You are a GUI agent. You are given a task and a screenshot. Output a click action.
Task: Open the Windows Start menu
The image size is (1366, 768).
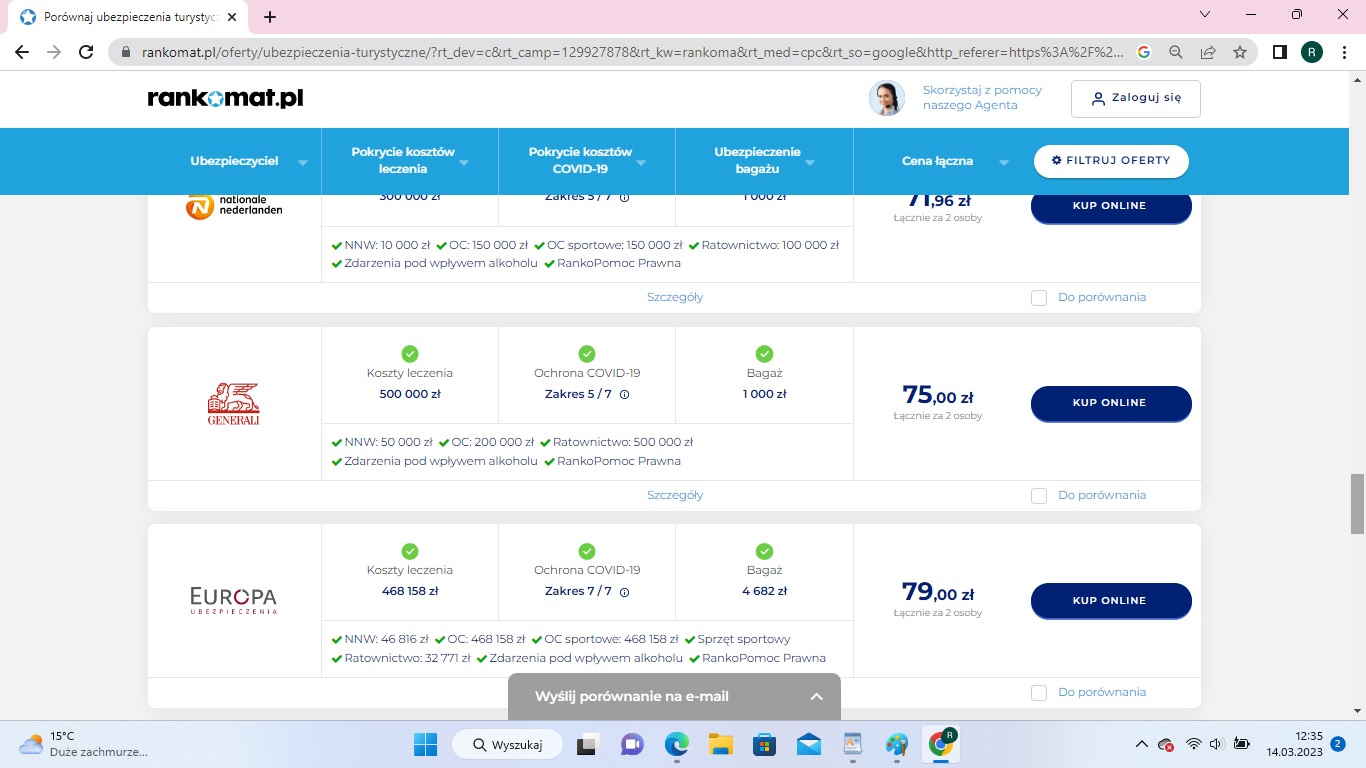tap(426, 744)
